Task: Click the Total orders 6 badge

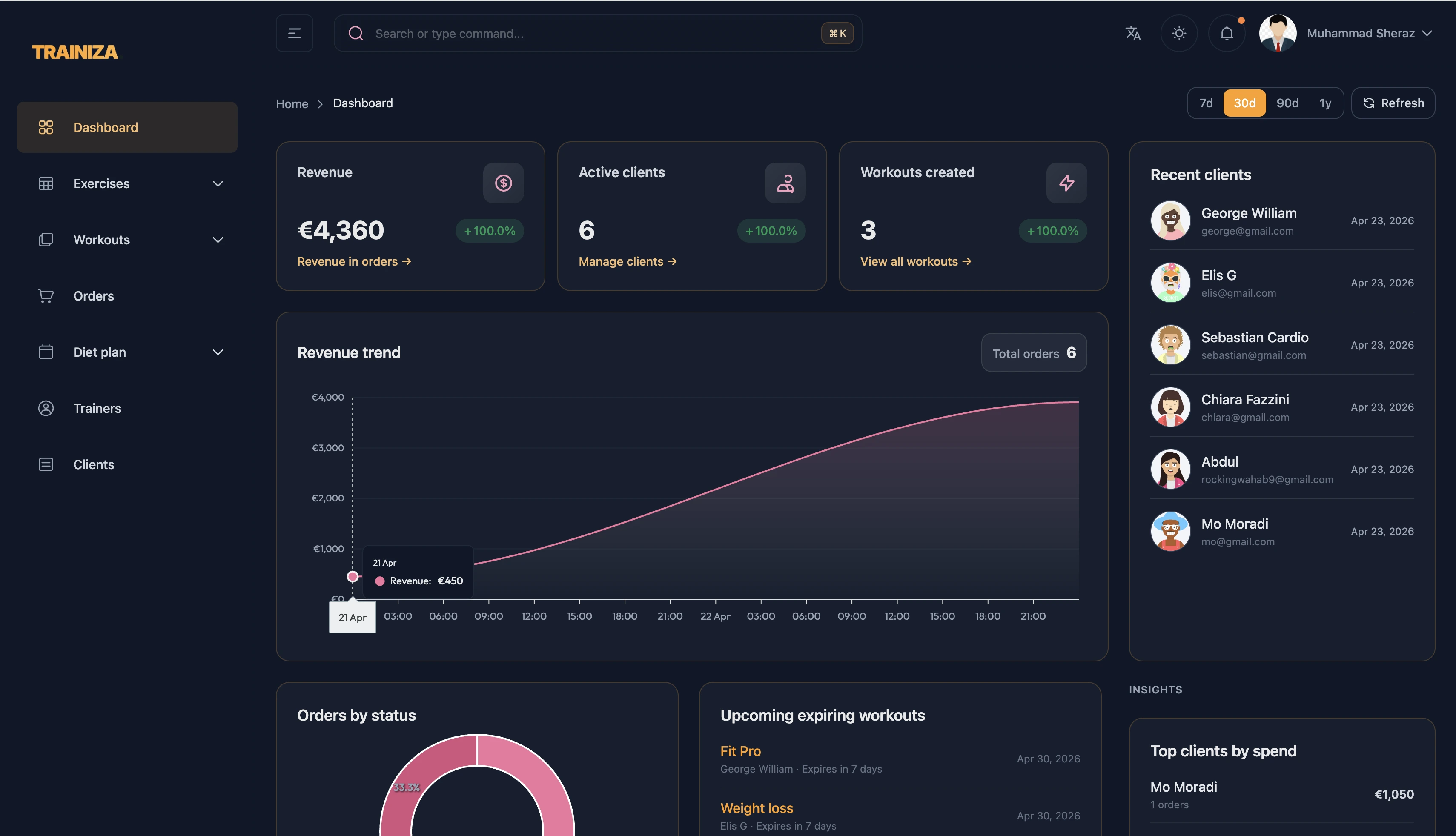Action: click(1034, 352)
